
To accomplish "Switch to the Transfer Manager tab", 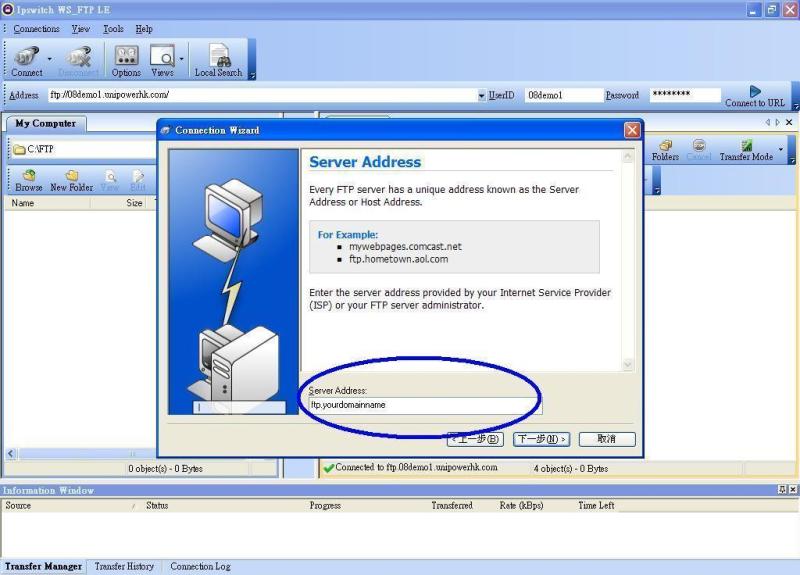I will (43, 566).
